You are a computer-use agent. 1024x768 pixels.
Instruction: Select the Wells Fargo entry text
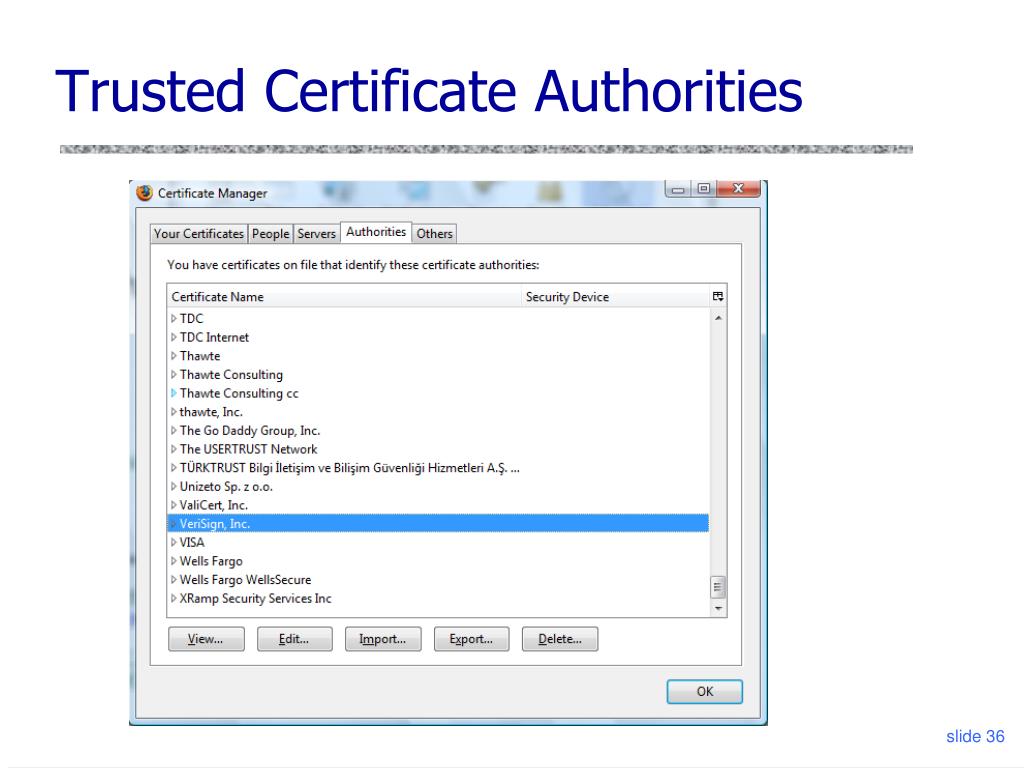(211, 561)
